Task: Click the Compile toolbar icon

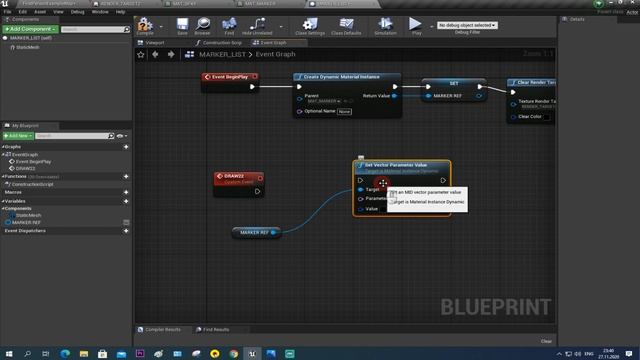Action: tap(144, 25)
